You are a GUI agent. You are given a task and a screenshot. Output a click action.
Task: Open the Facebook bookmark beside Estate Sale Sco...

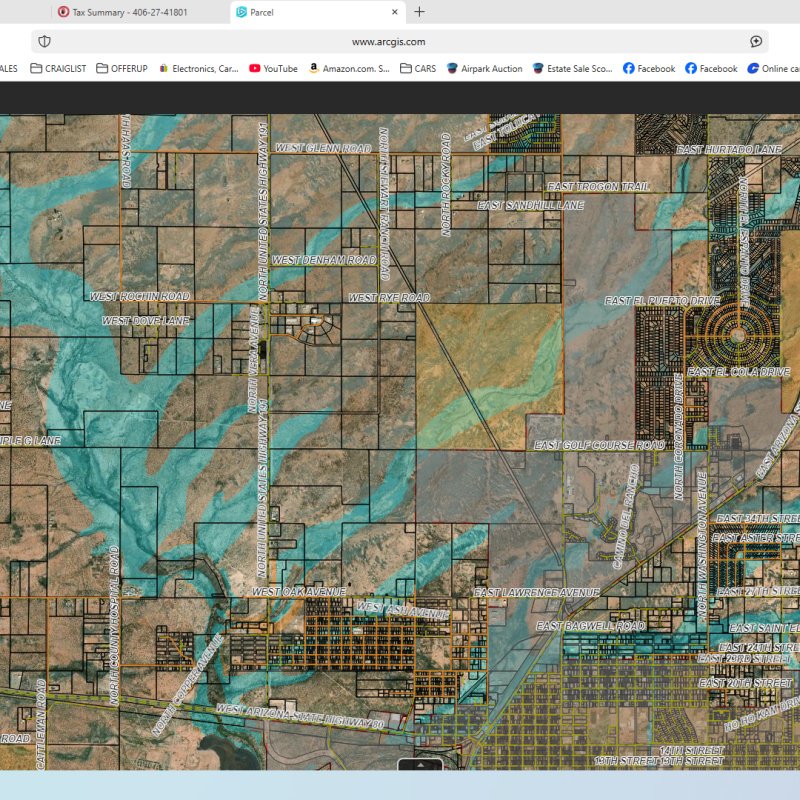[649, 68]
